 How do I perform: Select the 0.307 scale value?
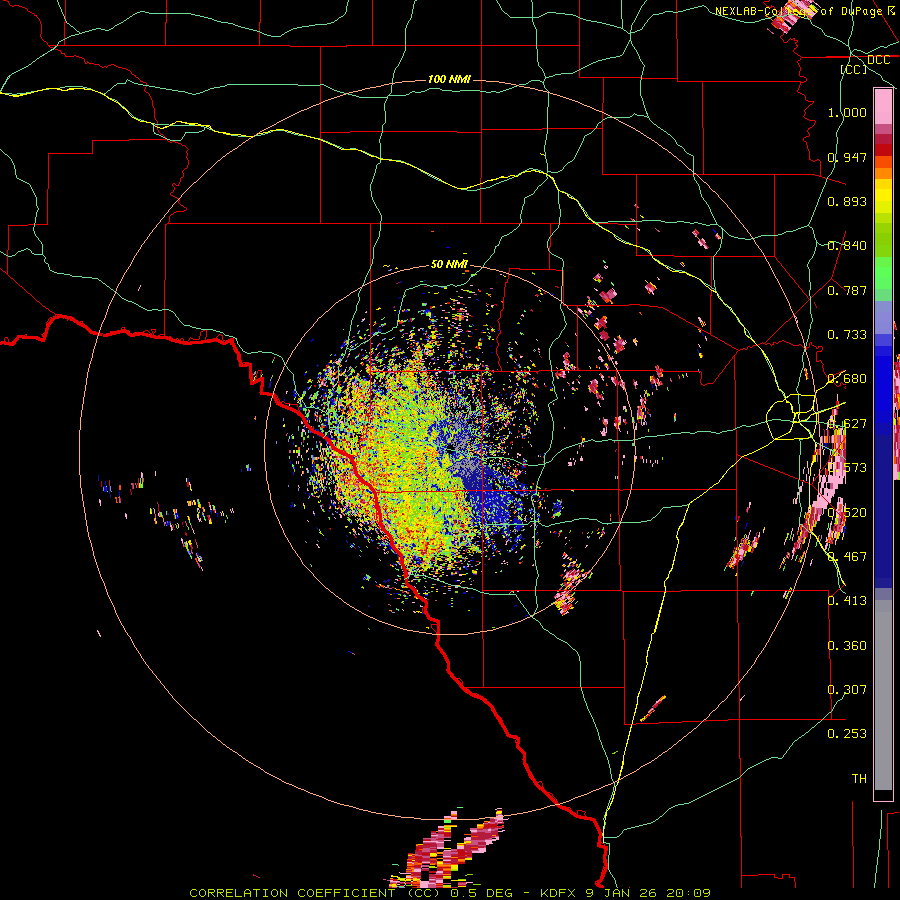click(x=847, y=689)
